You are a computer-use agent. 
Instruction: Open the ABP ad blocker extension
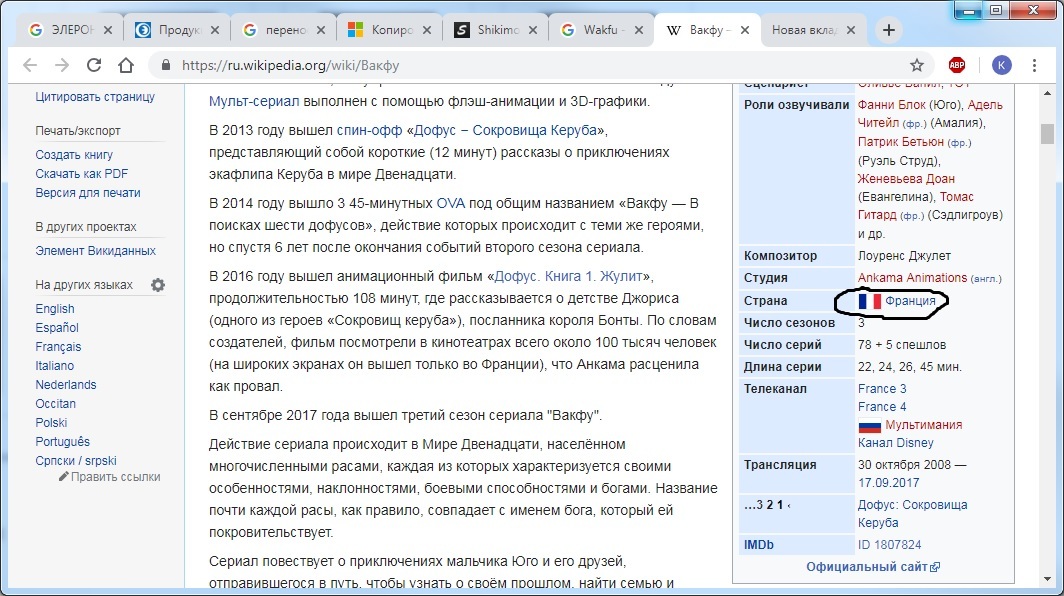pos(957,65)
